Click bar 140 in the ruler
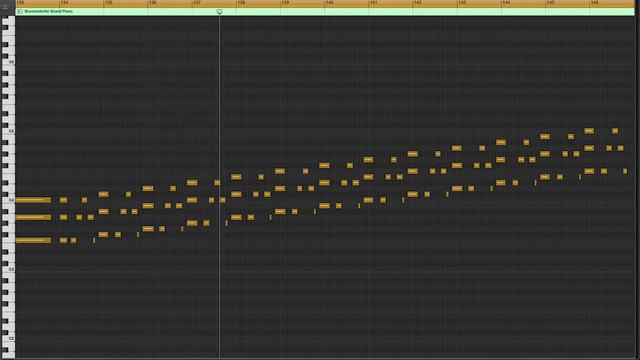Image resolution: width=640 pixels, height=360 pixels. click(x=329, y=2)
